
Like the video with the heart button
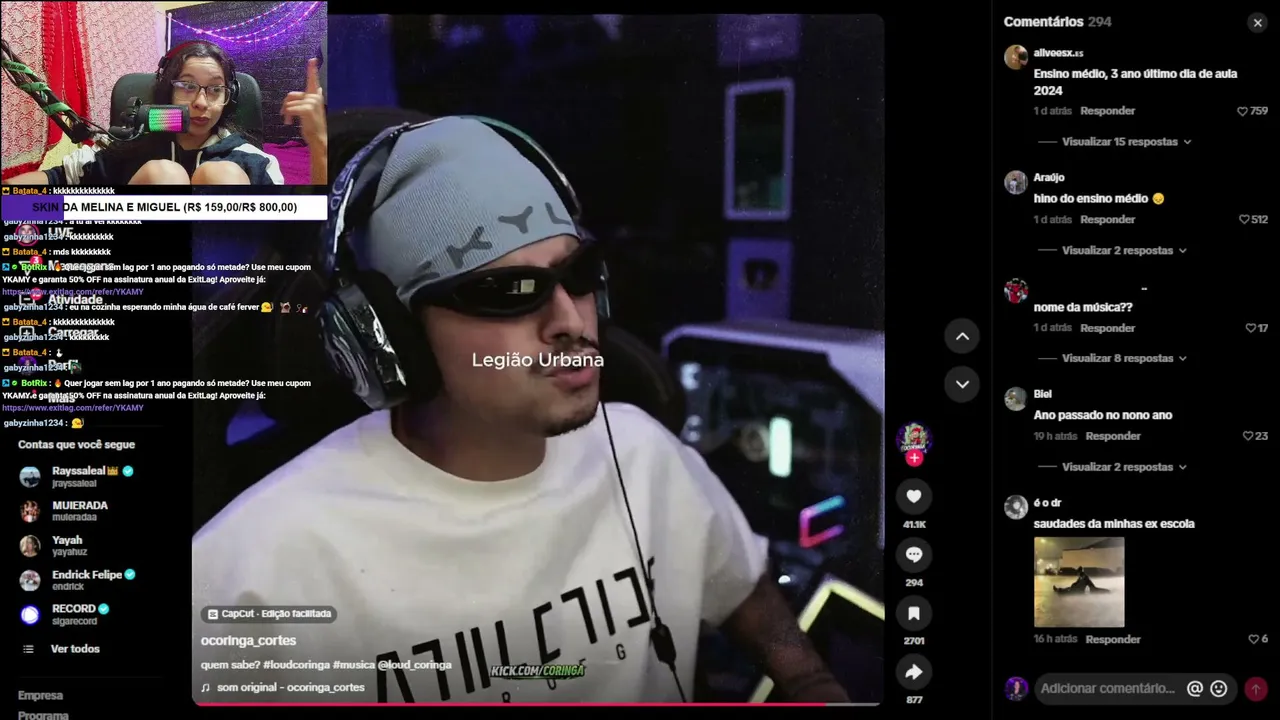pos(914,497)
